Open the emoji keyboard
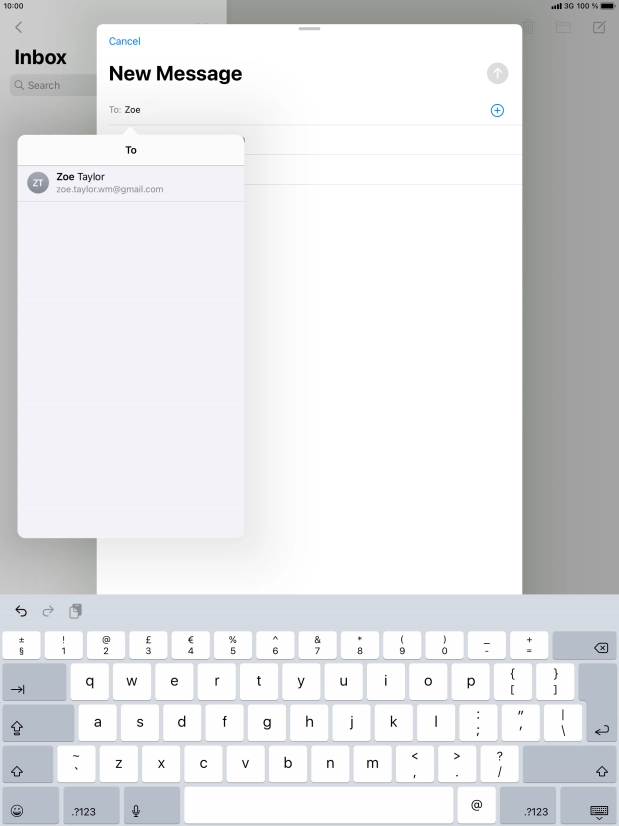This screenshot has width=619, height=826. point(18,810)
